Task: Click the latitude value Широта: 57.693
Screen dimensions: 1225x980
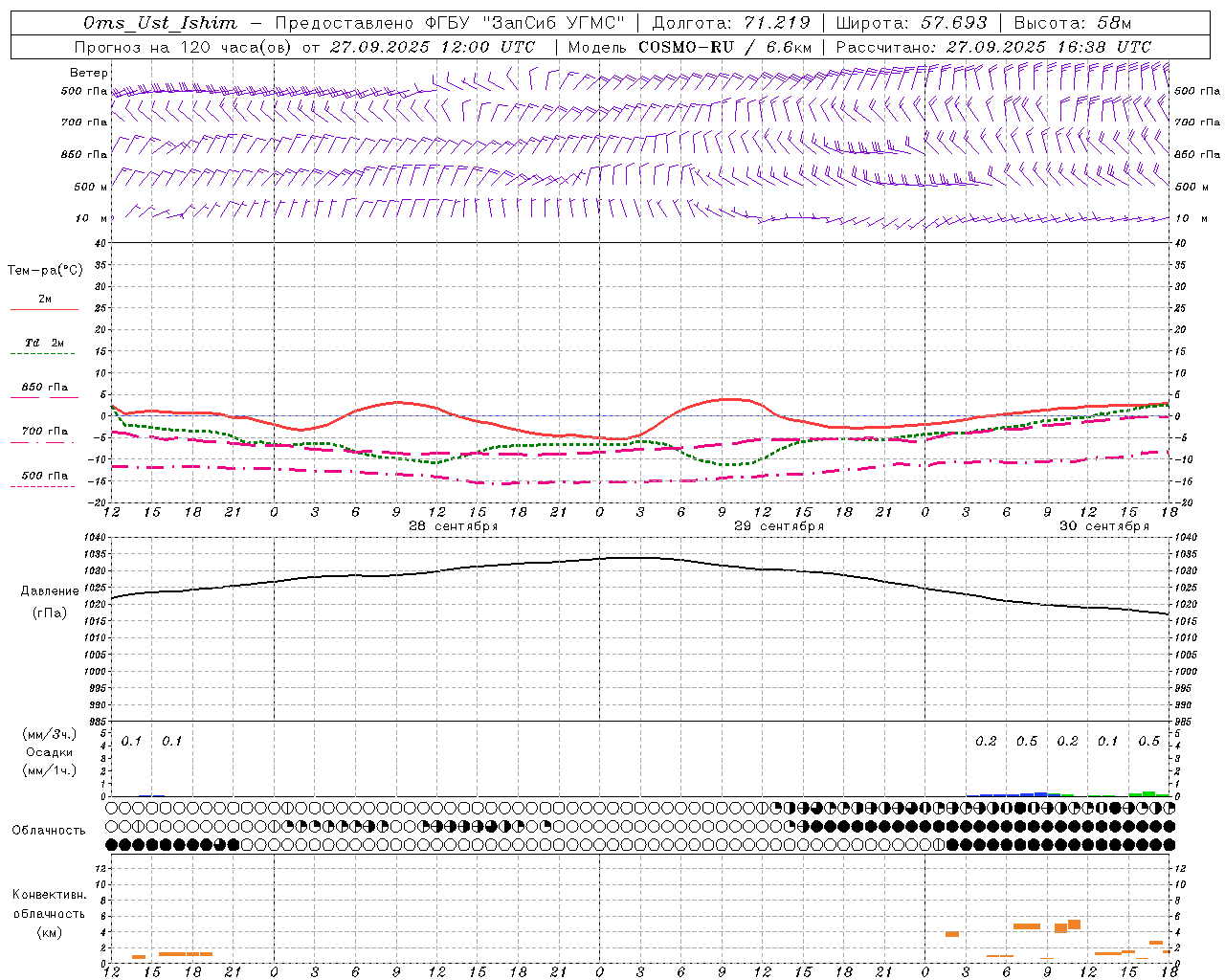Action: (x=912, y=23)
